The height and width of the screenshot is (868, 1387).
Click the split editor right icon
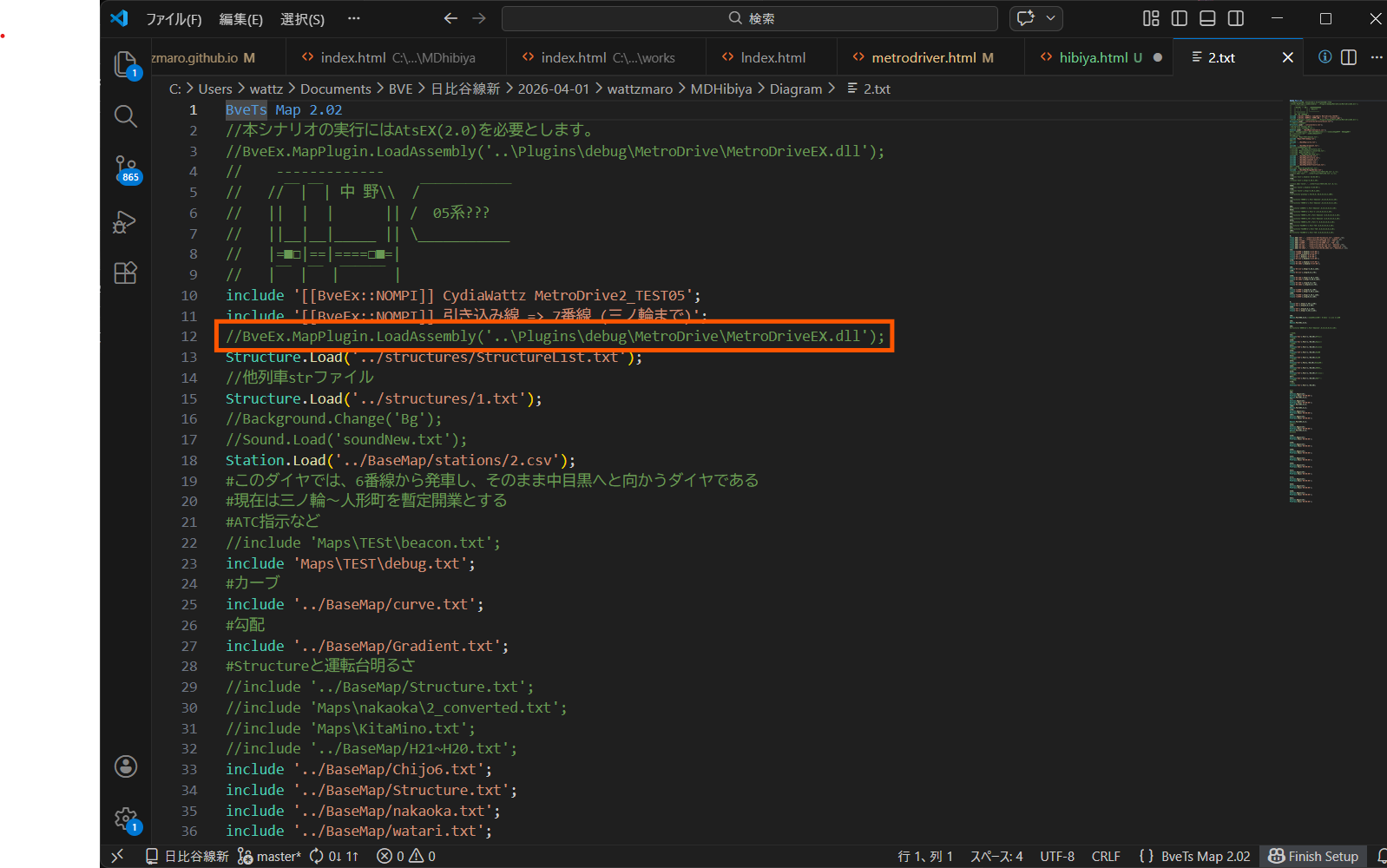point(1348,57)
